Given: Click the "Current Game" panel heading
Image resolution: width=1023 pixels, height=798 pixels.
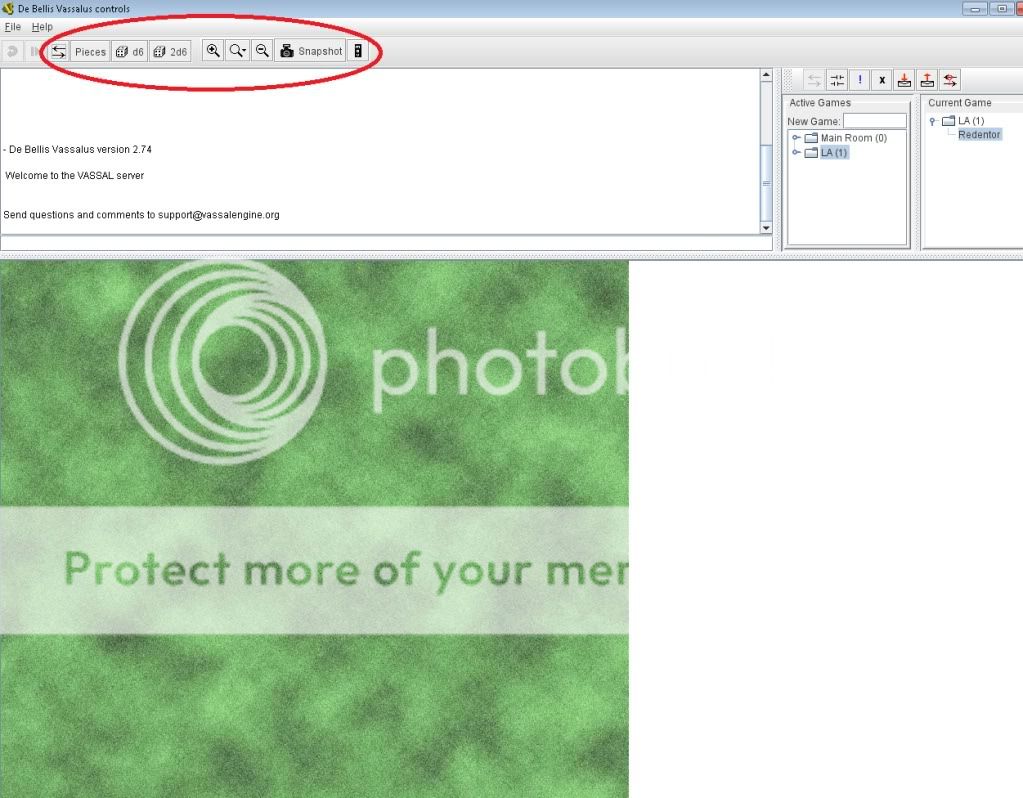Looking at the screenshot, I should 960,102.
